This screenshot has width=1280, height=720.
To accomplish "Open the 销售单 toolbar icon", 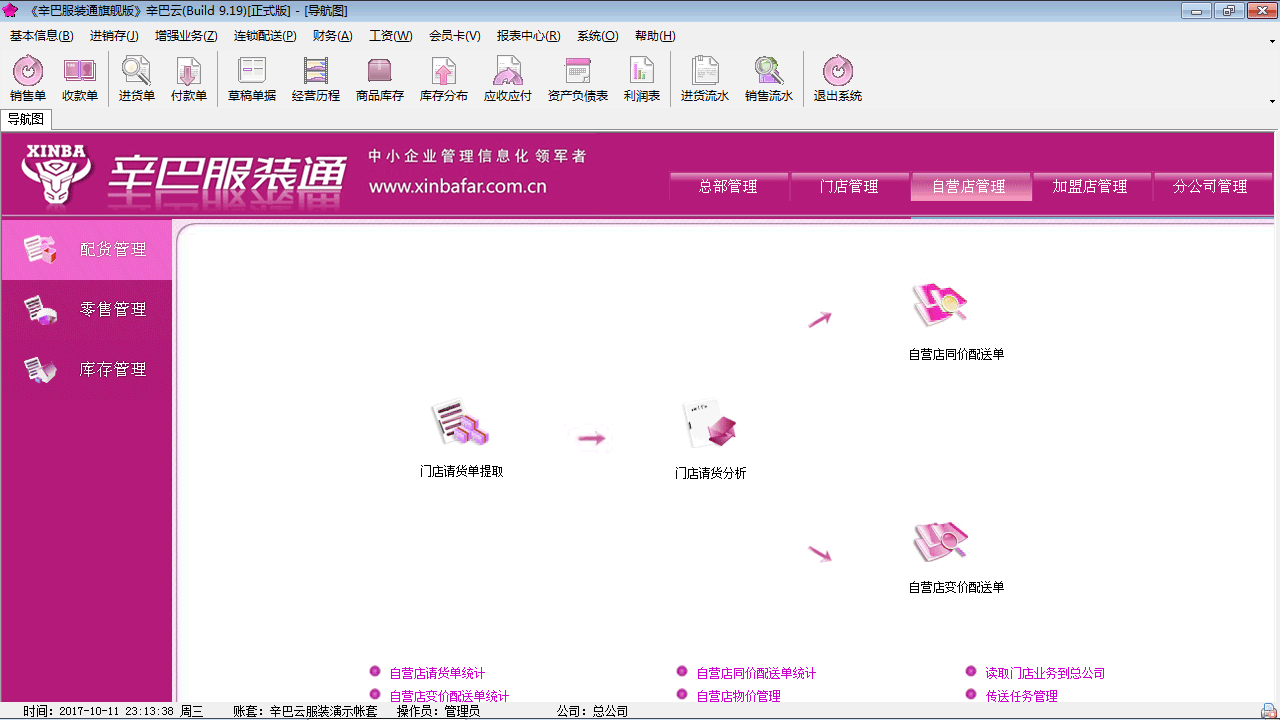I will tap(28, 79).
